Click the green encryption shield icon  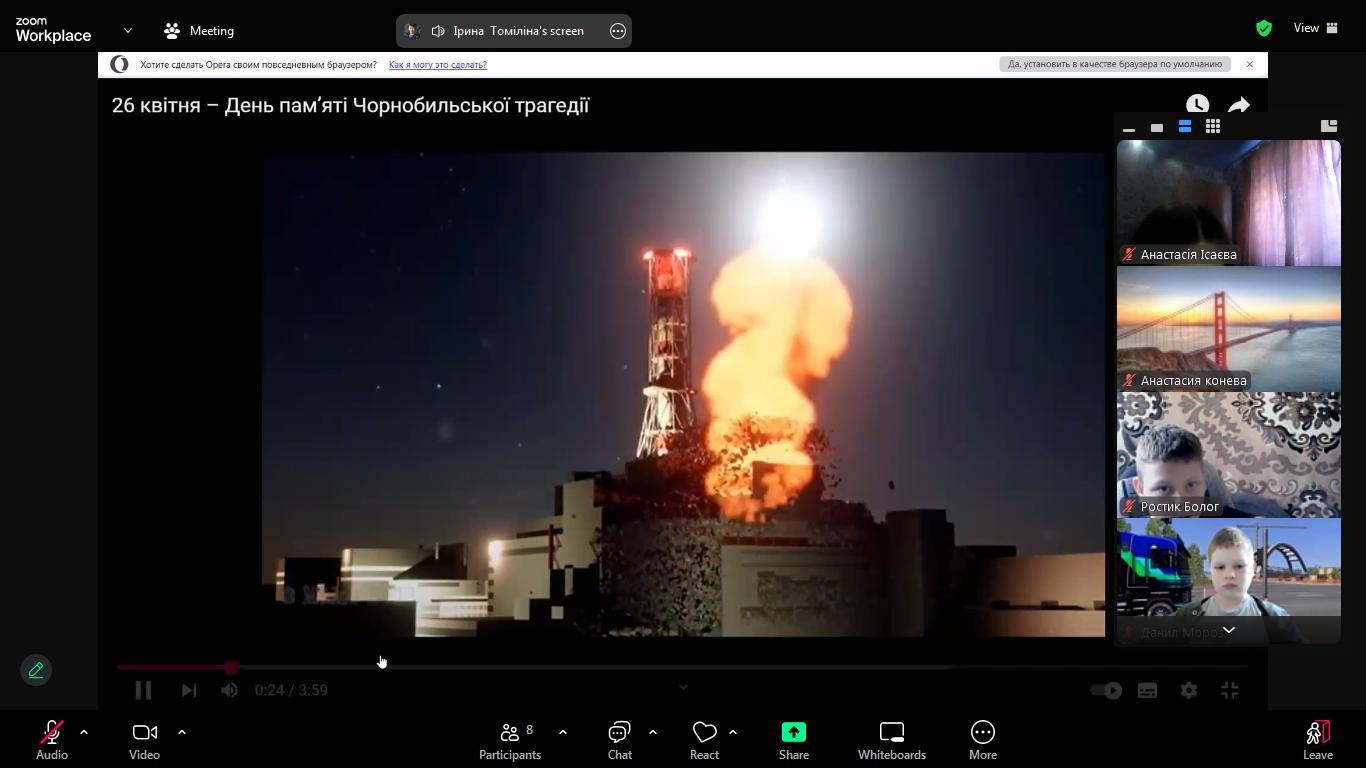pyautogui.click(x=1264, y=28)
